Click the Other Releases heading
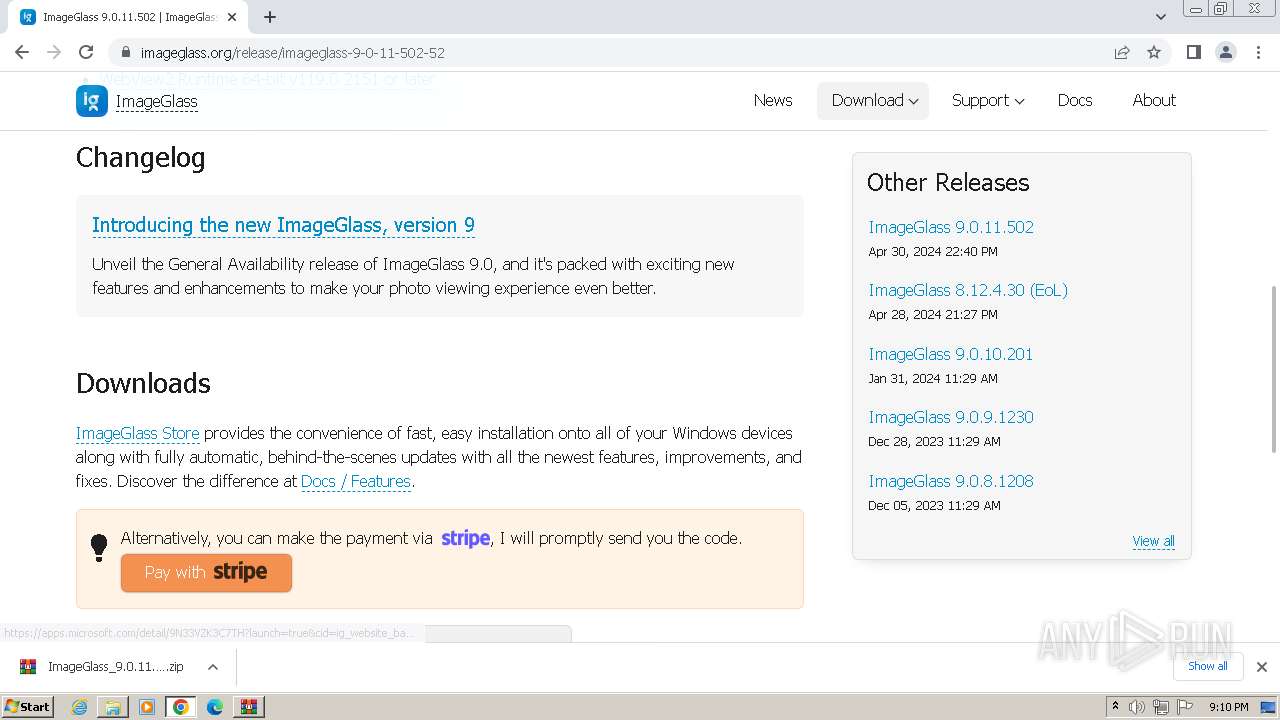This screenshot has height=720, width=1280. tap(948, 183)
